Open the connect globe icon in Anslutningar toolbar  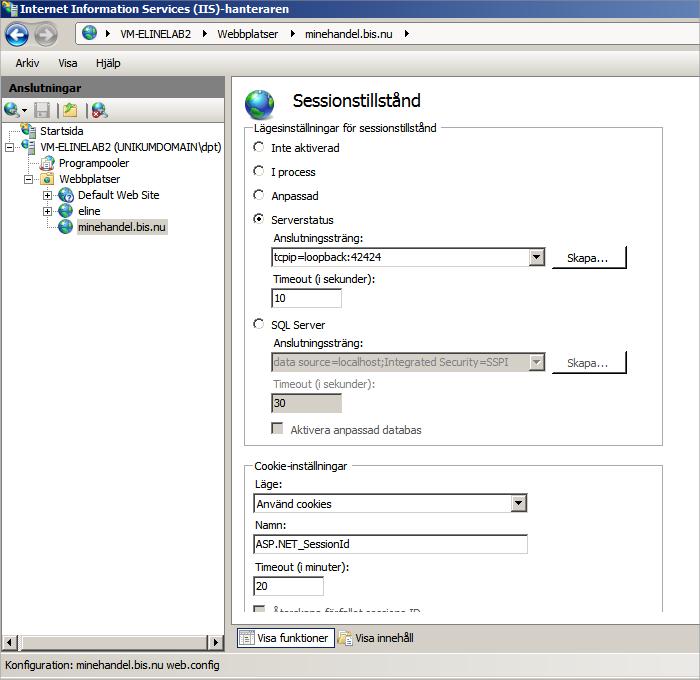(x=11, y=110)
